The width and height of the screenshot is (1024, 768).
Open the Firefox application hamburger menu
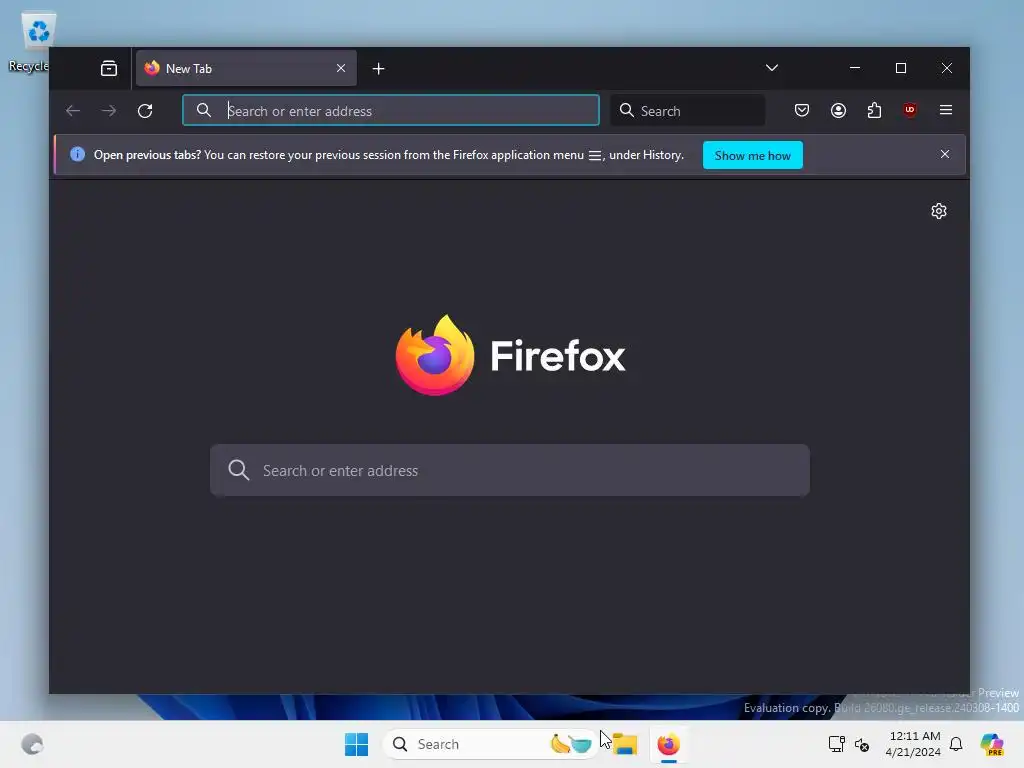[946, 110]
